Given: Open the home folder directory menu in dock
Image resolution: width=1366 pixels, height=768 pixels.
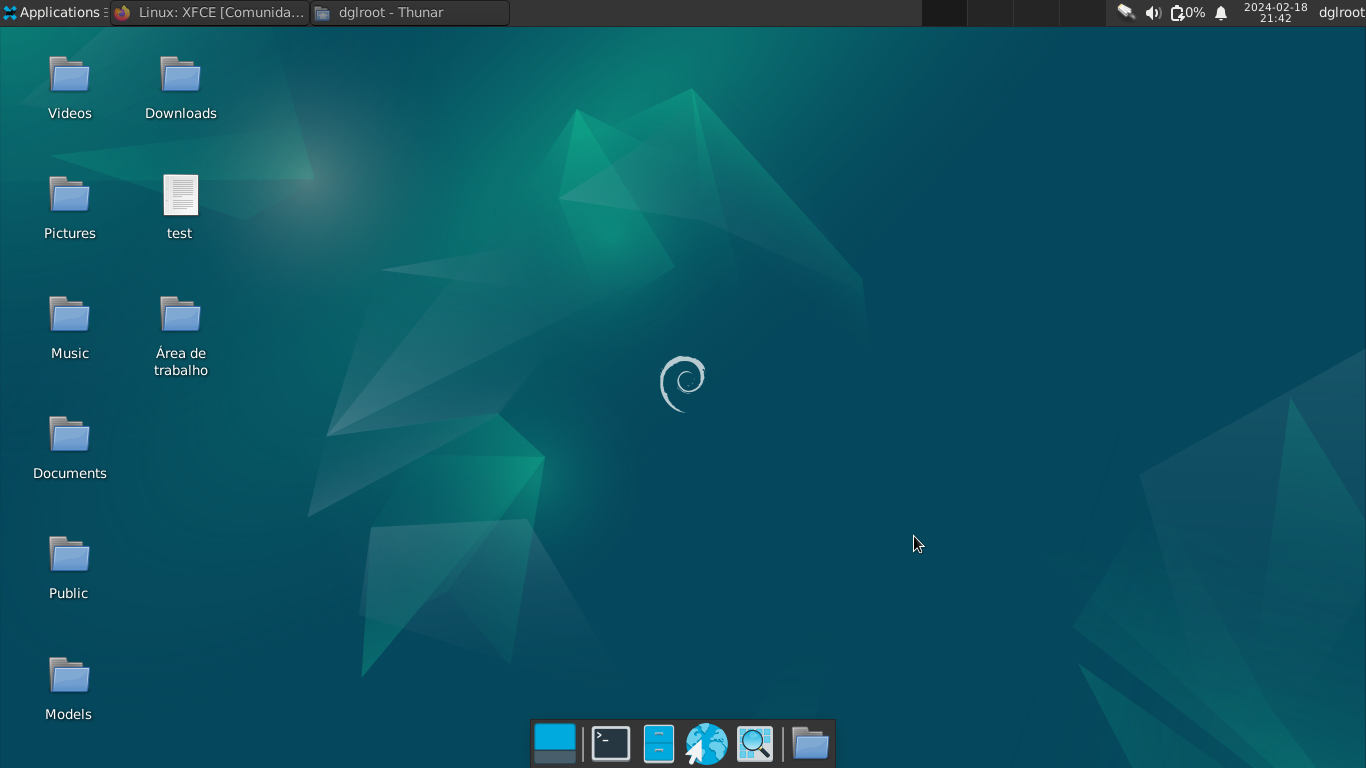Looking at the screenshot, I should coord(810,744).
